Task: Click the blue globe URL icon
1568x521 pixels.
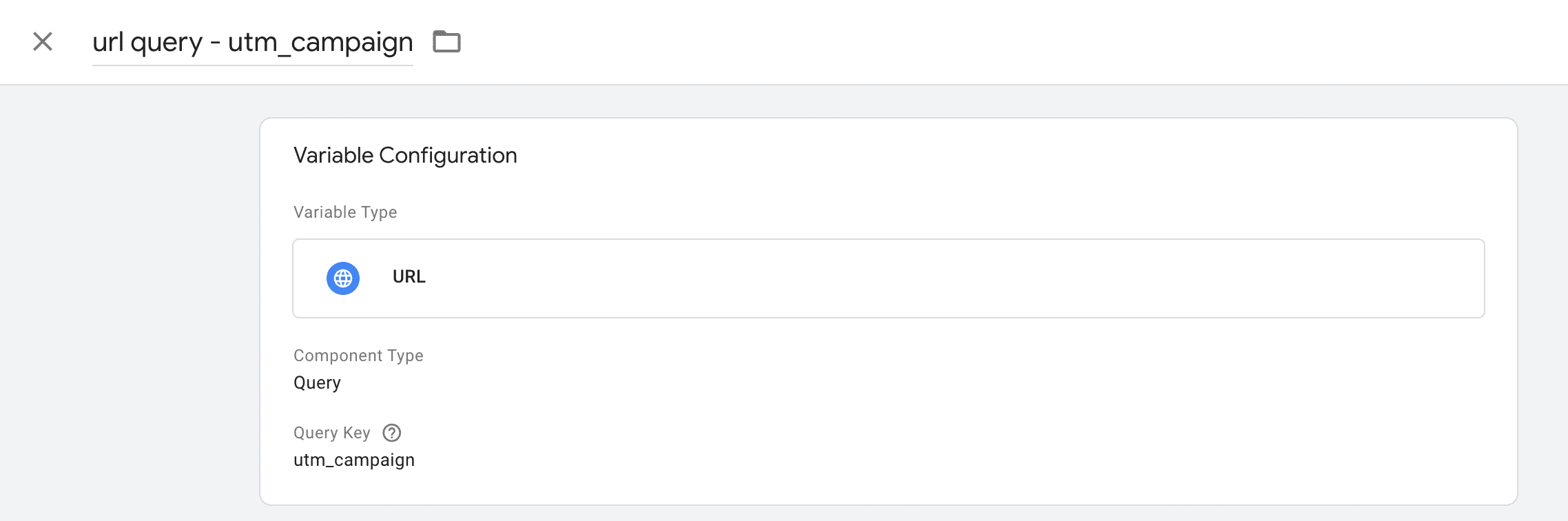Action: [343, 278]
